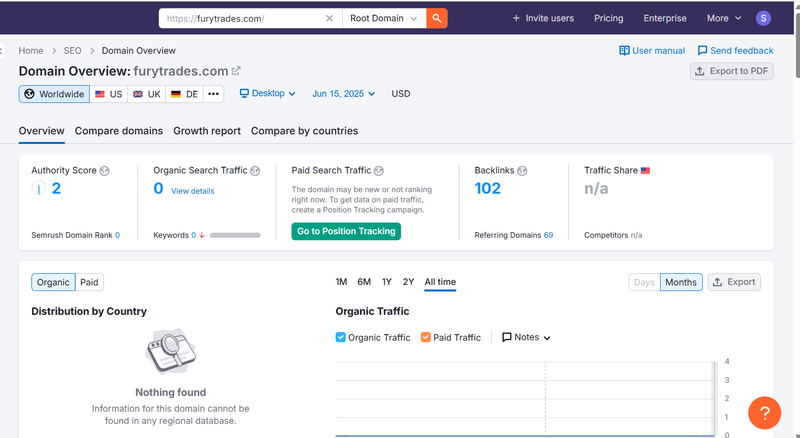This screenshot has width=800, height=438.
Task: Click Semrush Domain Rank value 0
Action: coord(117,235)
